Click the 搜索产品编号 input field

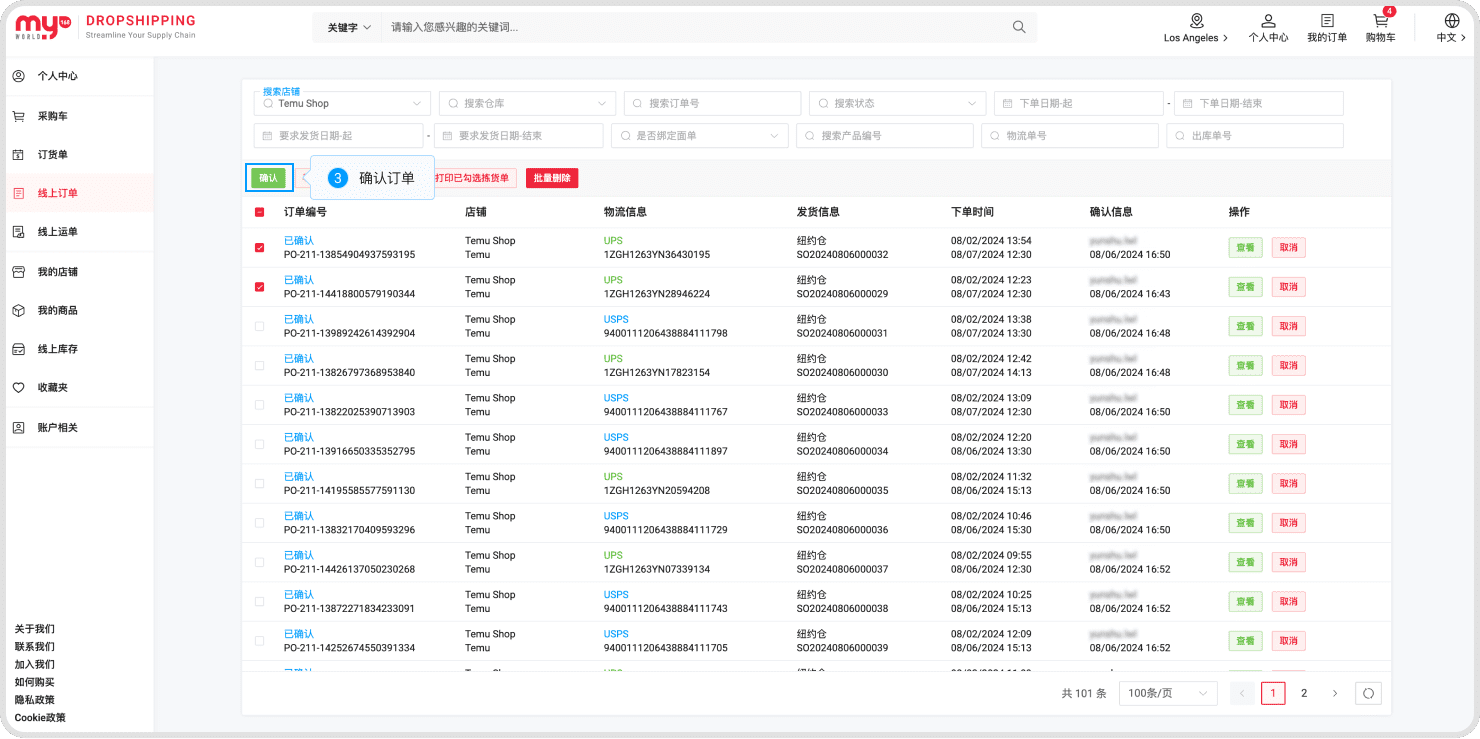885,136
